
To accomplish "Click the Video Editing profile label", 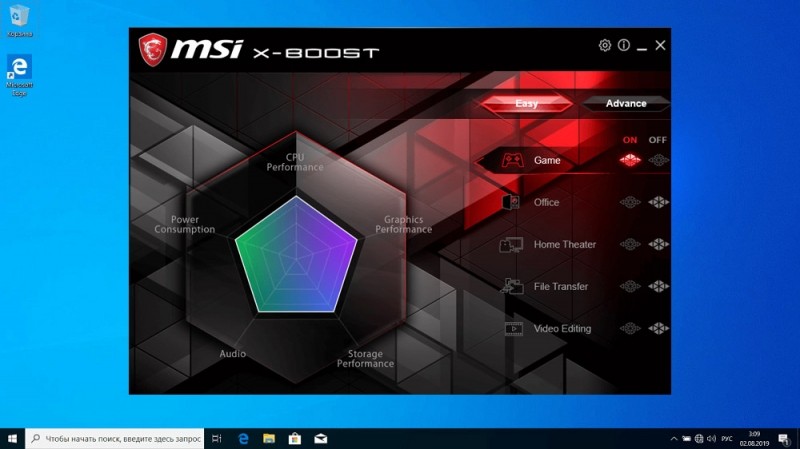I will pos(562,329).
